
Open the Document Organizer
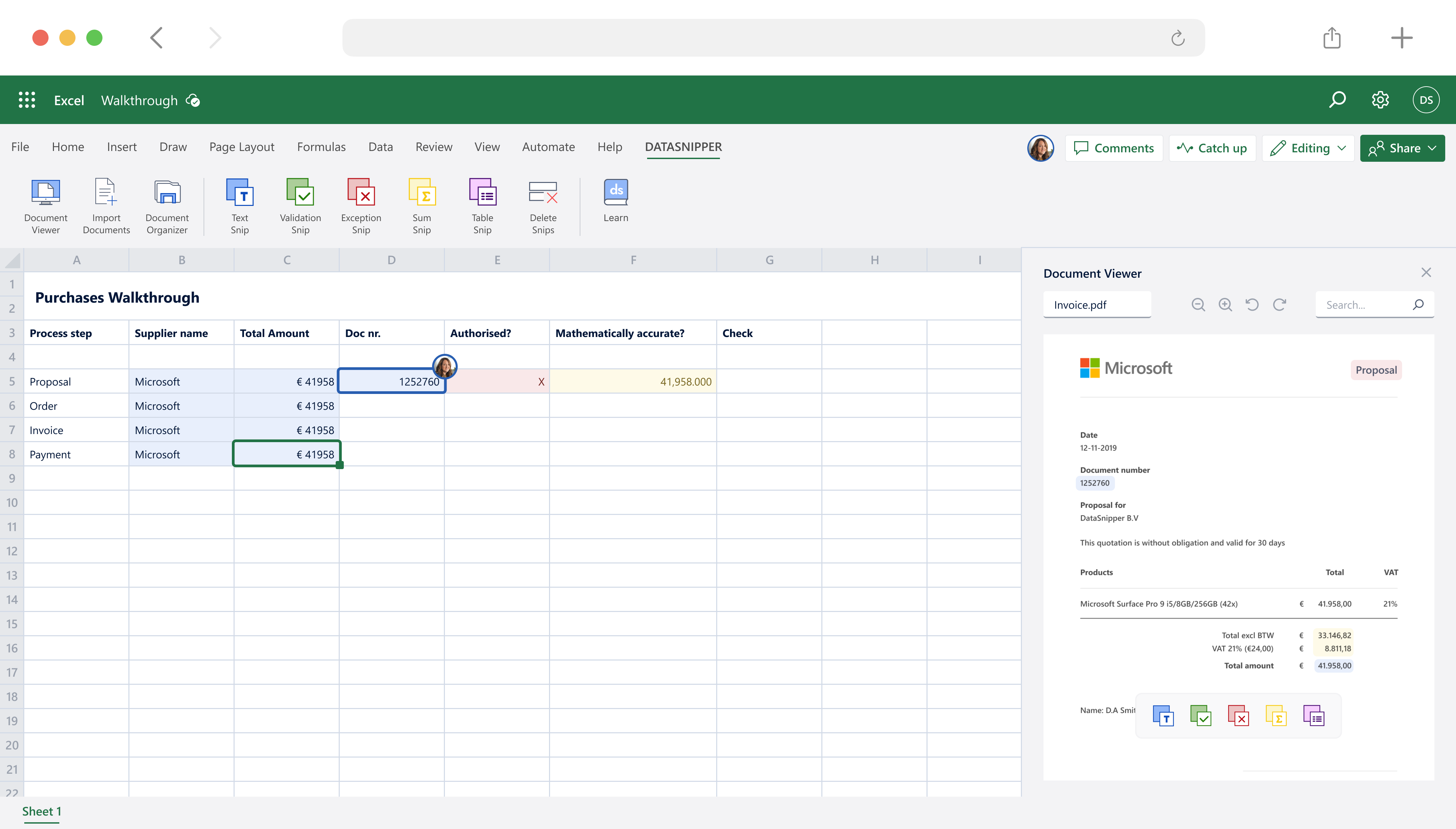[x=167, y=206]
